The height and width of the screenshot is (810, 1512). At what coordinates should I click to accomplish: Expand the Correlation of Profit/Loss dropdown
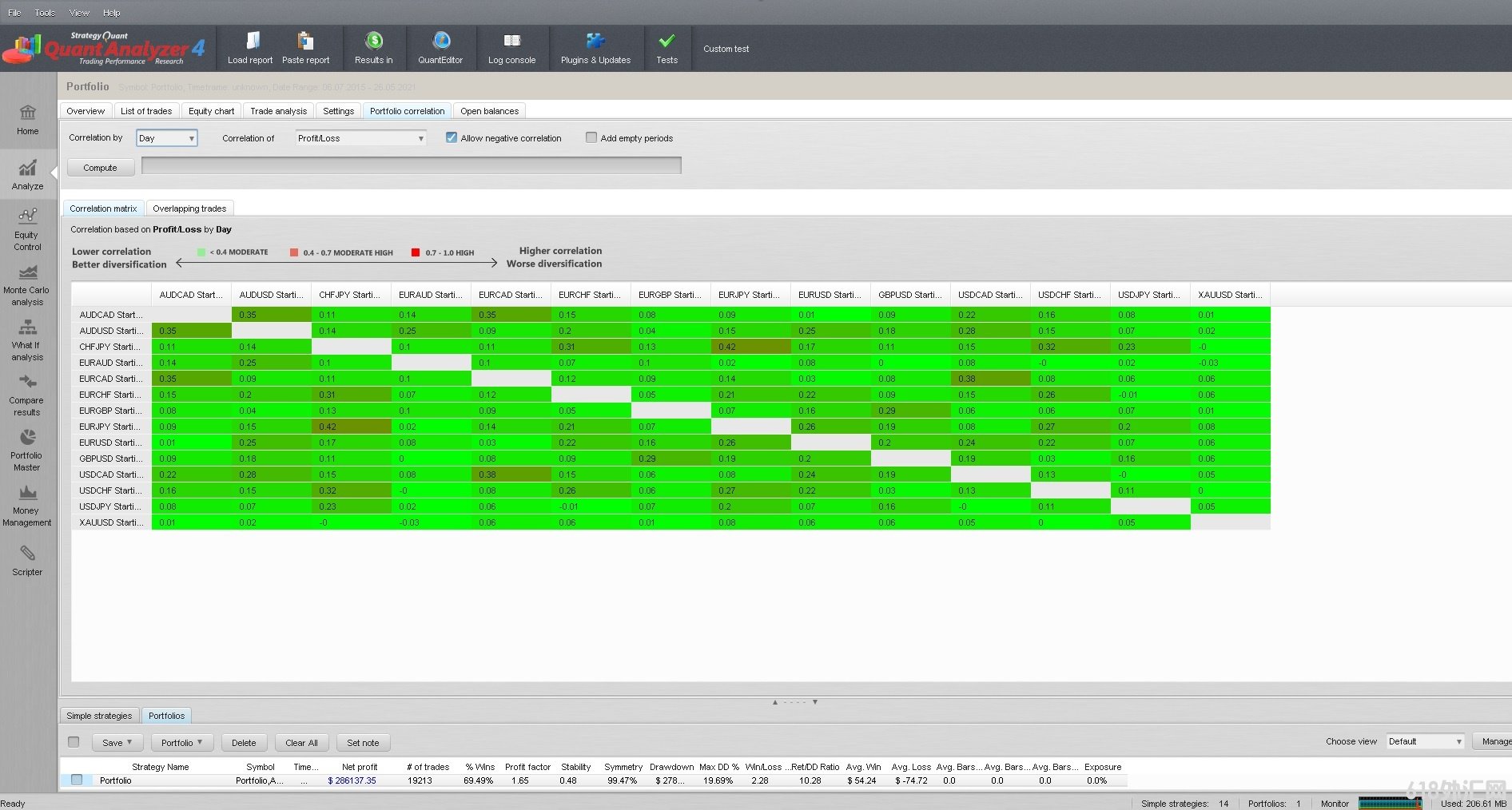point(360,138)
